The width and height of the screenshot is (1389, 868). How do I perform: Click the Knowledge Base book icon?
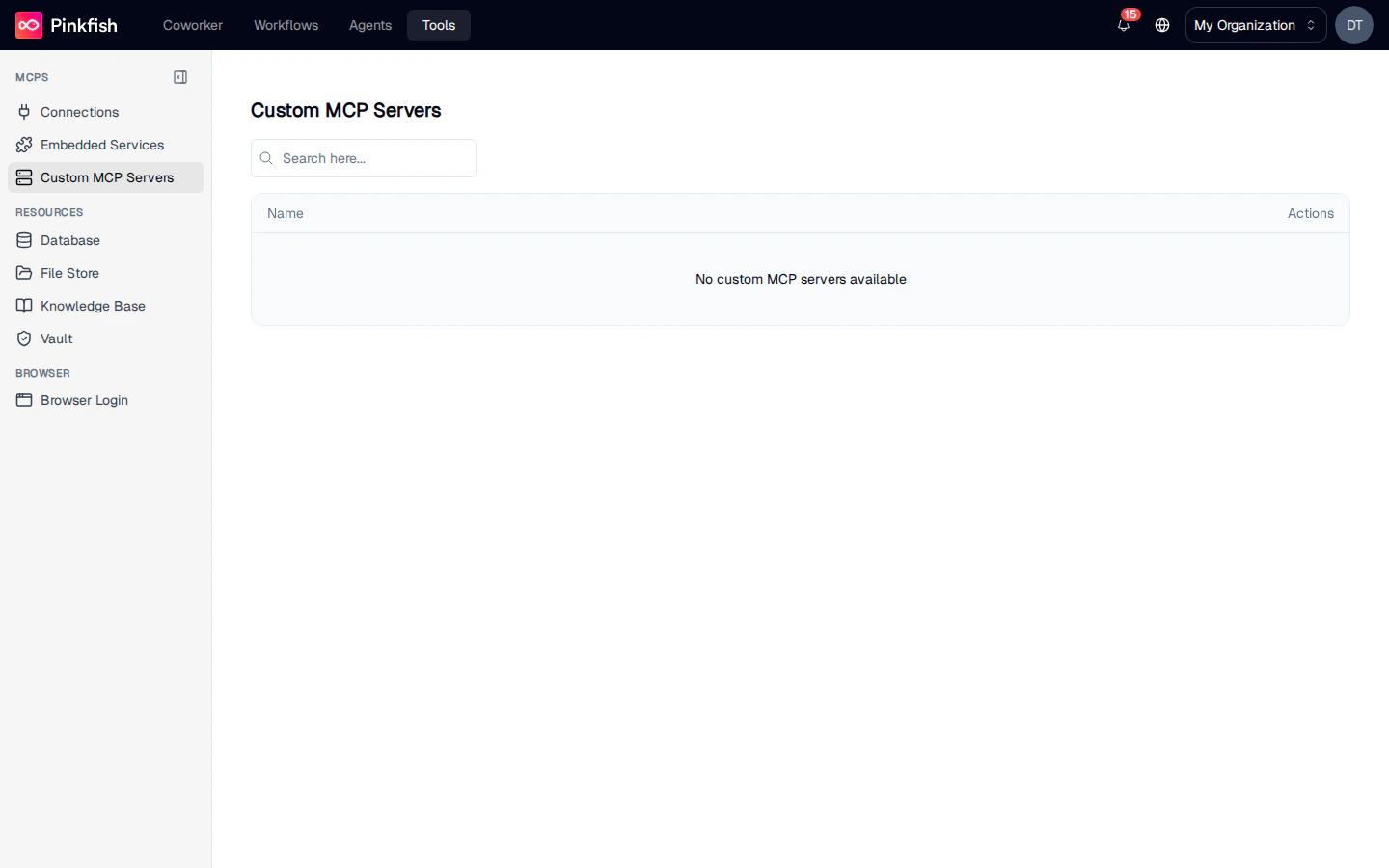[x=24, y=306]
